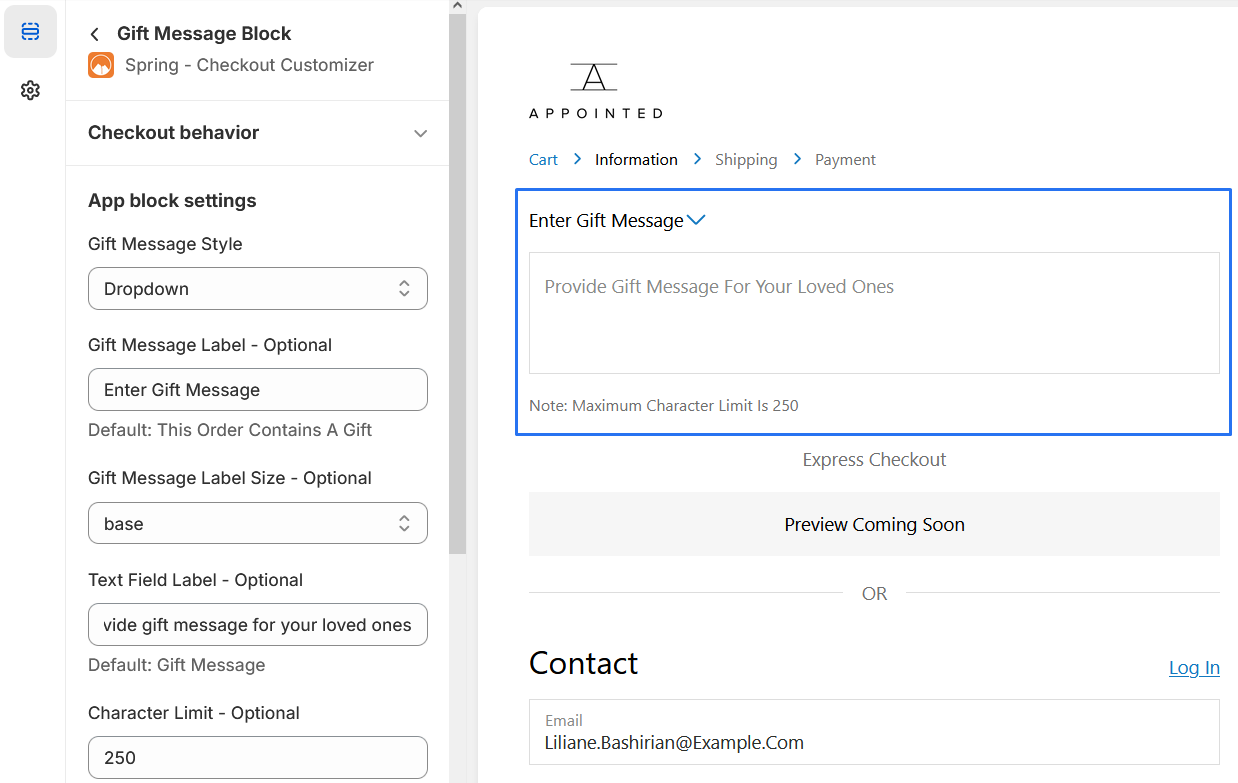Open the Sections panel icon in sidebar
The height and width of the screenshot is (783, 1238).
[x=30, y=32]
